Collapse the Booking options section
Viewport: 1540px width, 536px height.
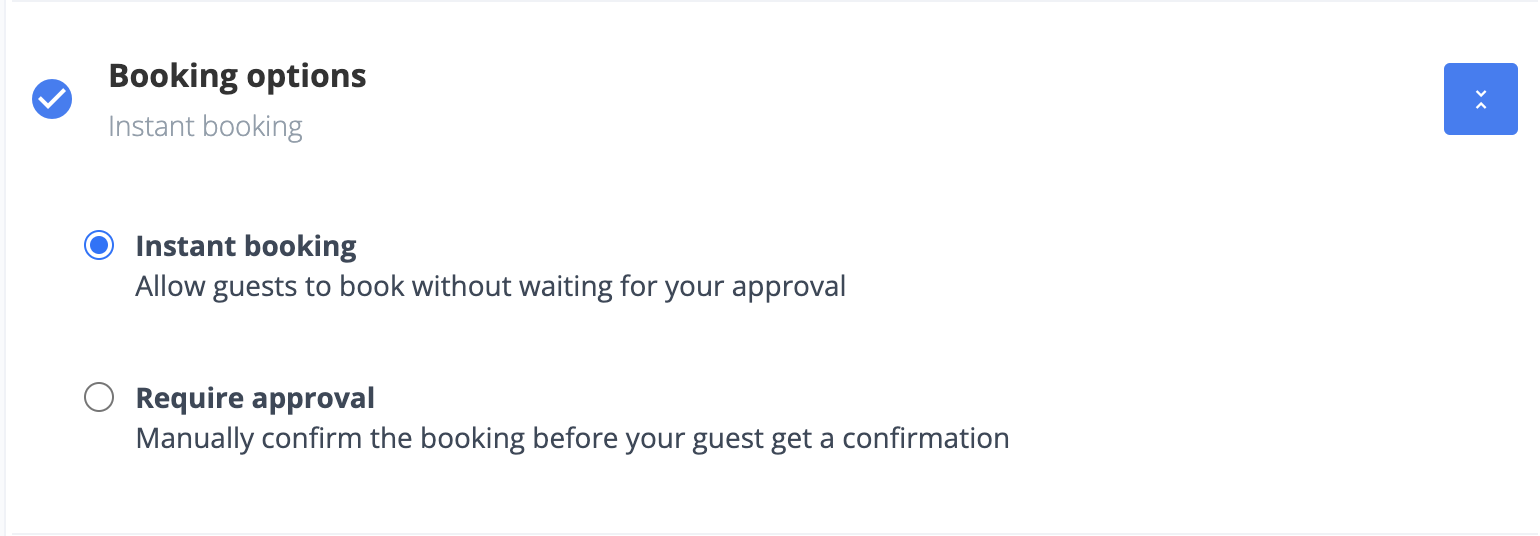click(x=1480, y=99)
